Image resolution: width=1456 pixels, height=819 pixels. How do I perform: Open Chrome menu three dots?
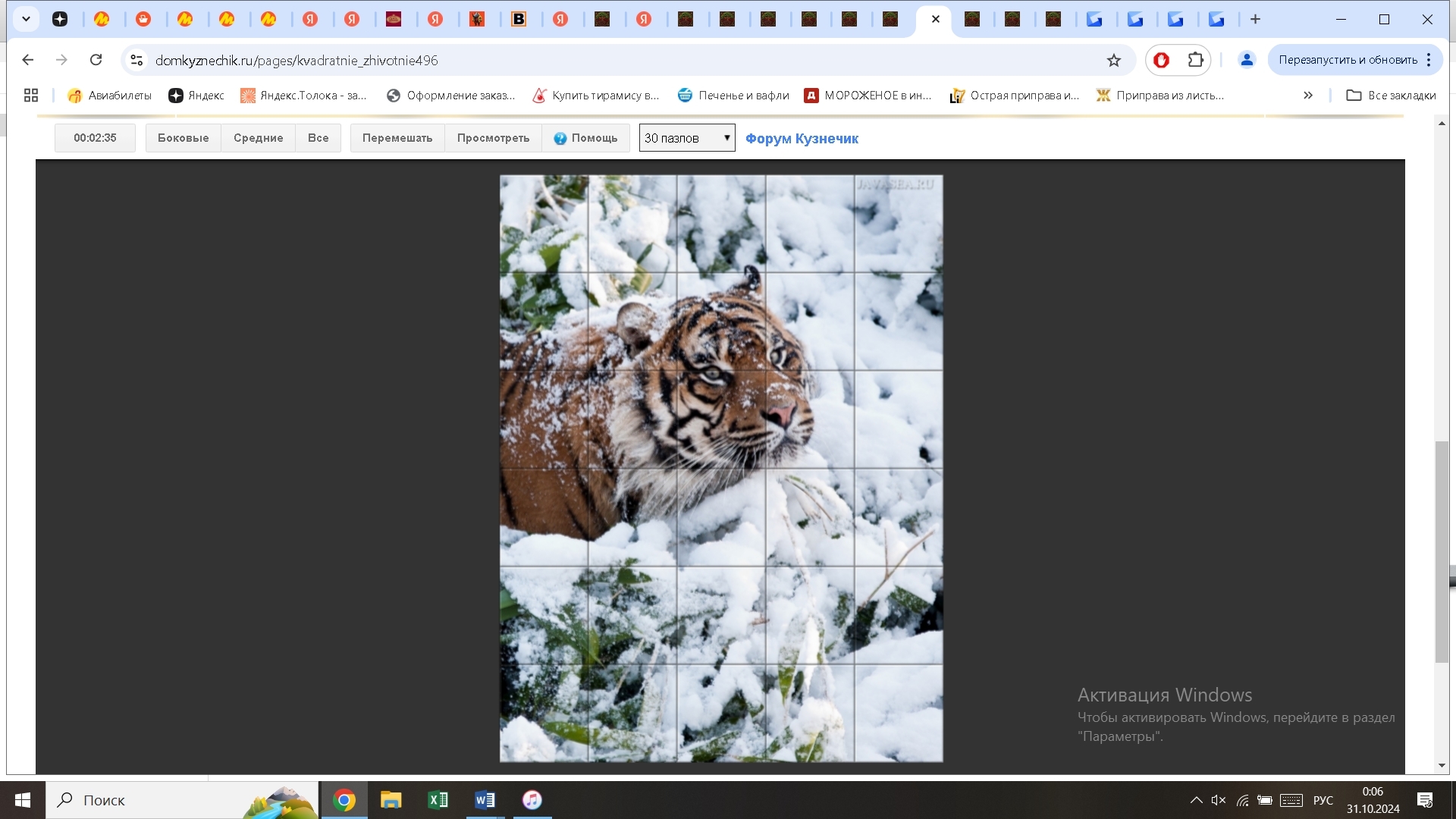click(1429, 60)
